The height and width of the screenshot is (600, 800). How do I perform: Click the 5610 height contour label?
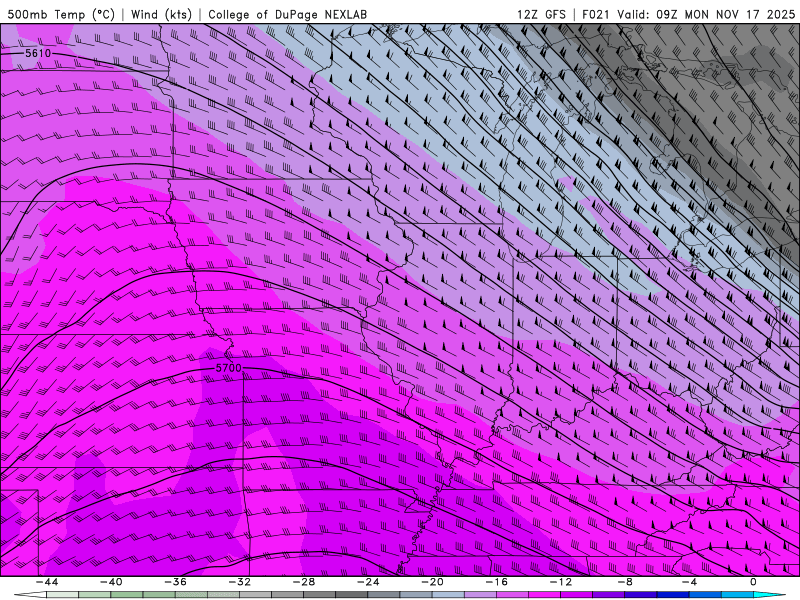pyautogui.click(x=38, y=53)
